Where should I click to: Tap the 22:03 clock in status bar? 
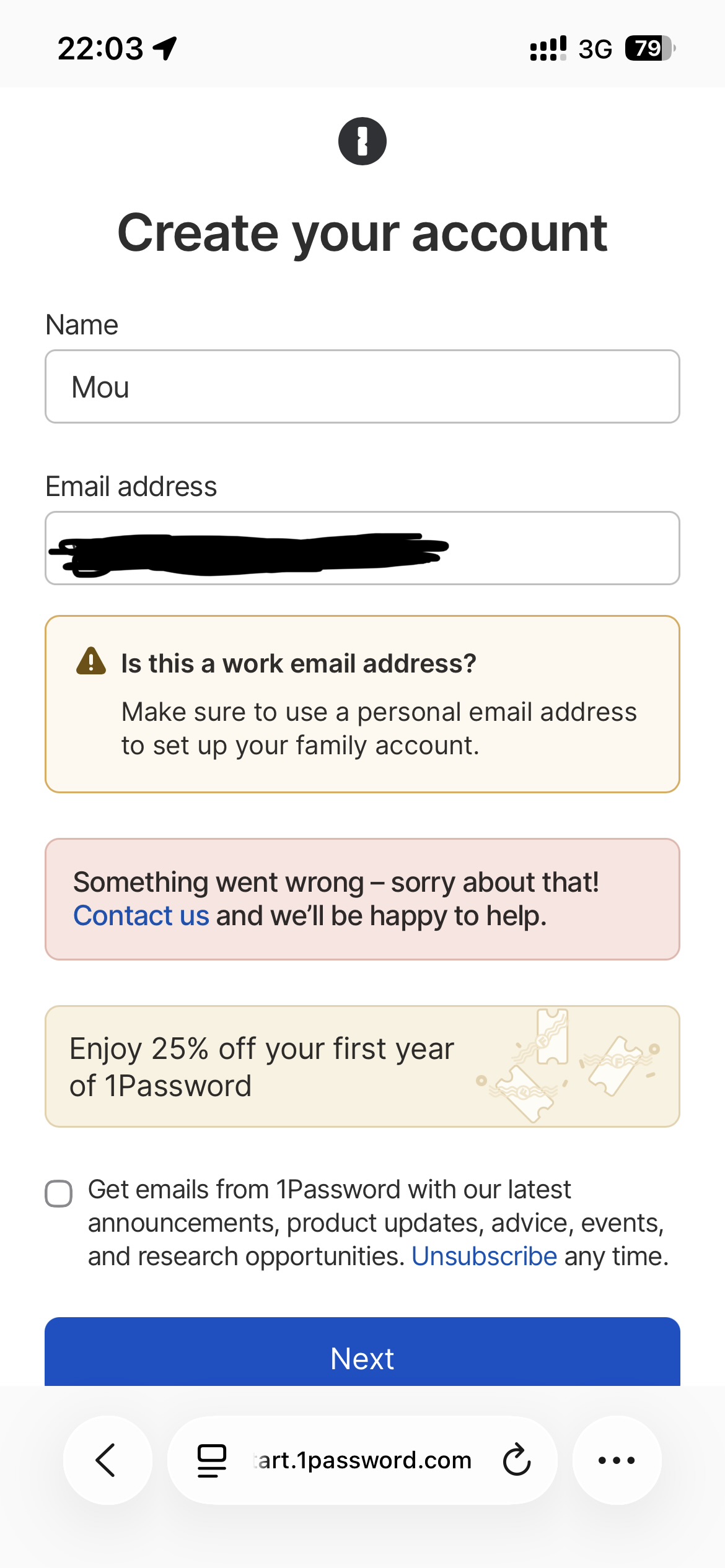tap(100, 48)
